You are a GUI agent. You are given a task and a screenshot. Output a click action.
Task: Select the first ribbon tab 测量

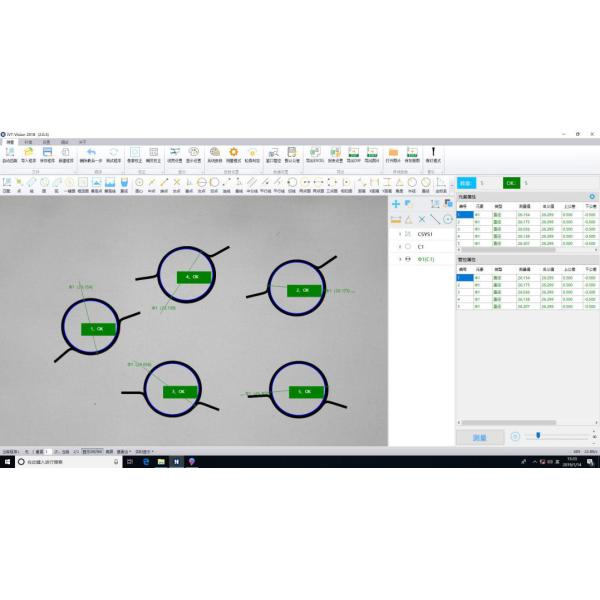coord(11,141)
